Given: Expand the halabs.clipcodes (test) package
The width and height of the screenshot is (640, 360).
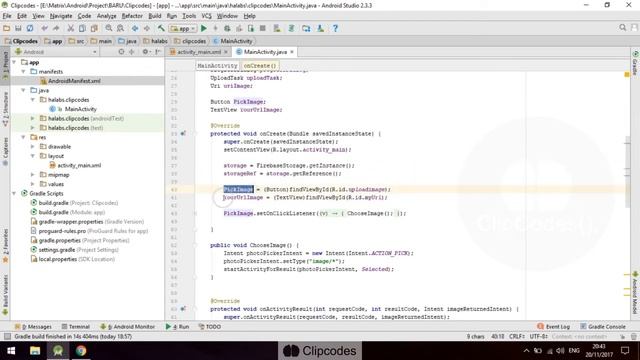Looking at the screenshot, I should pos(33,128).
